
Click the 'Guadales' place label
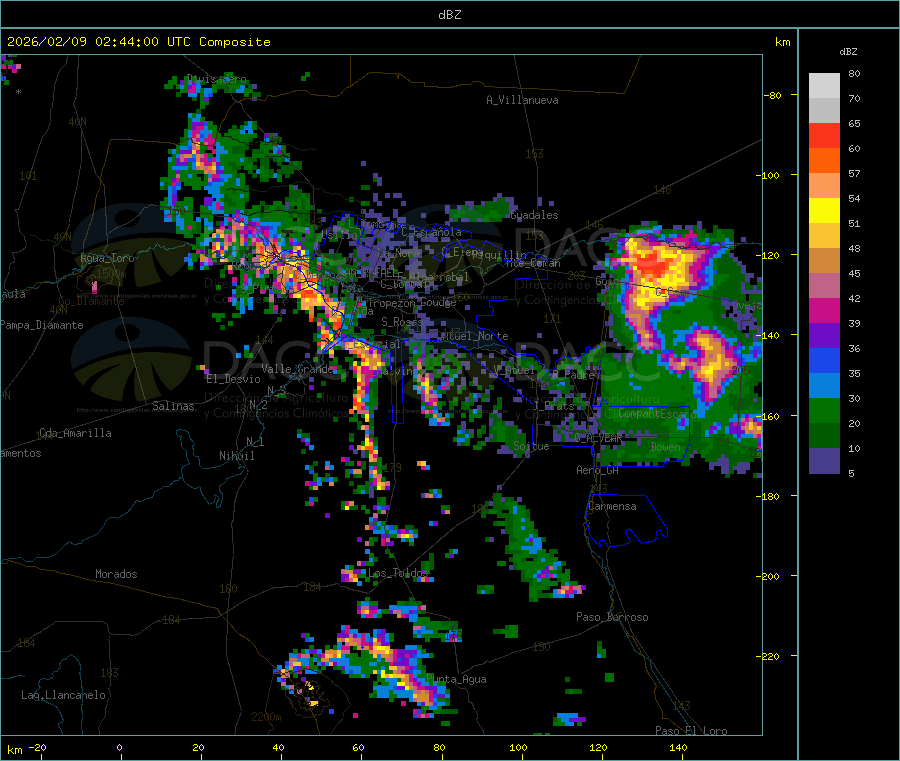(x=534, y=215)
